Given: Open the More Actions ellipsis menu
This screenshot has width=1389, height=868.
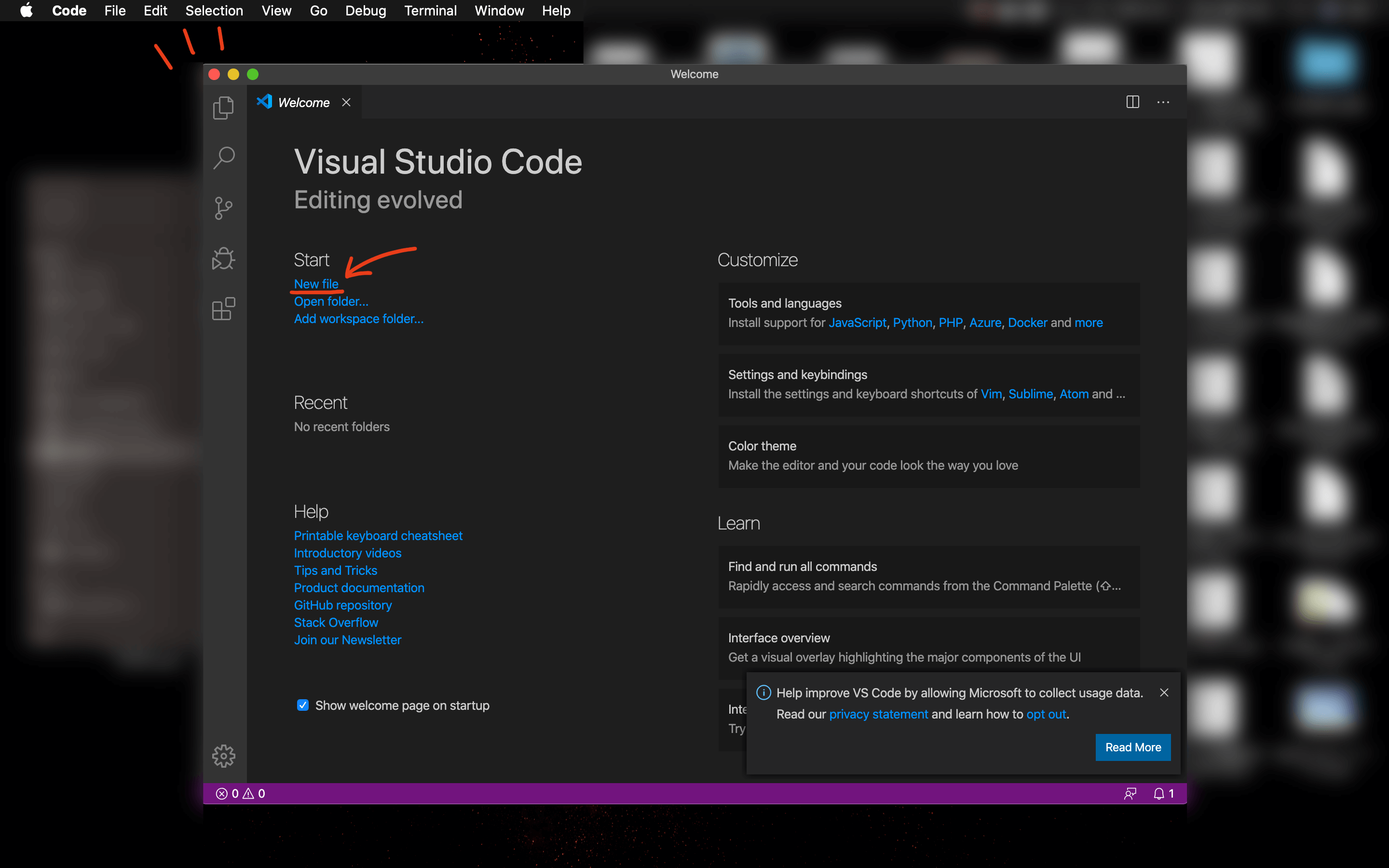Looking at the screenshot, I should click(x=1163, y=102).
